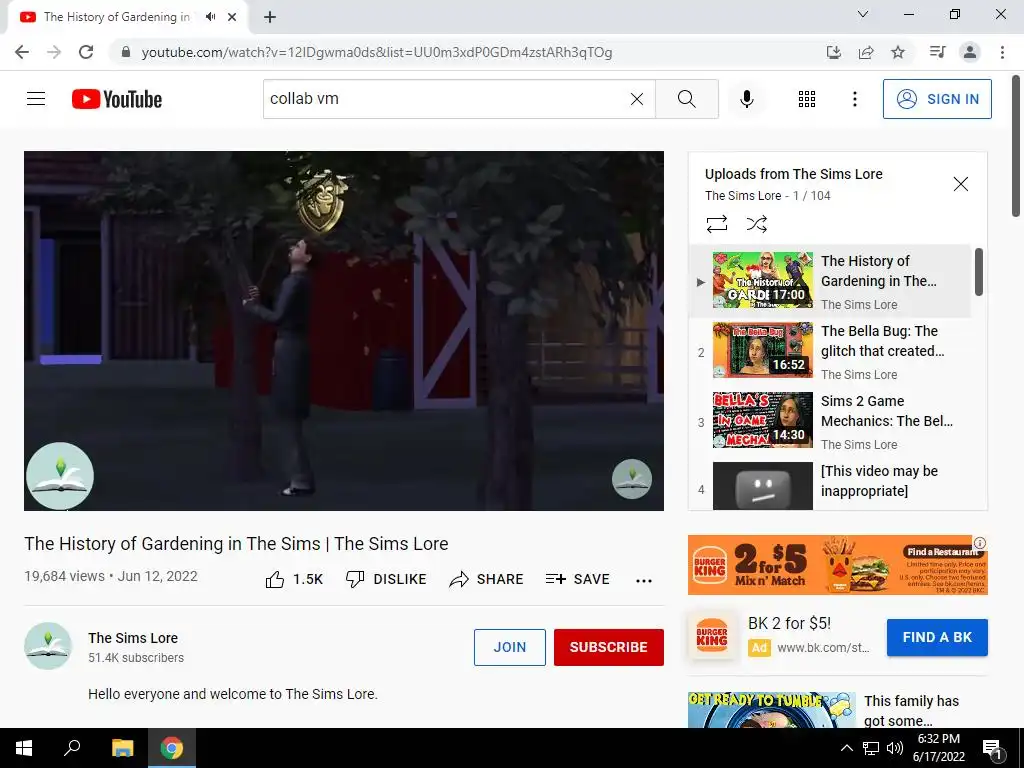Click the SIGN IN button
Viewport: 1024px width, 768px height.
click(x=937, y=99)
